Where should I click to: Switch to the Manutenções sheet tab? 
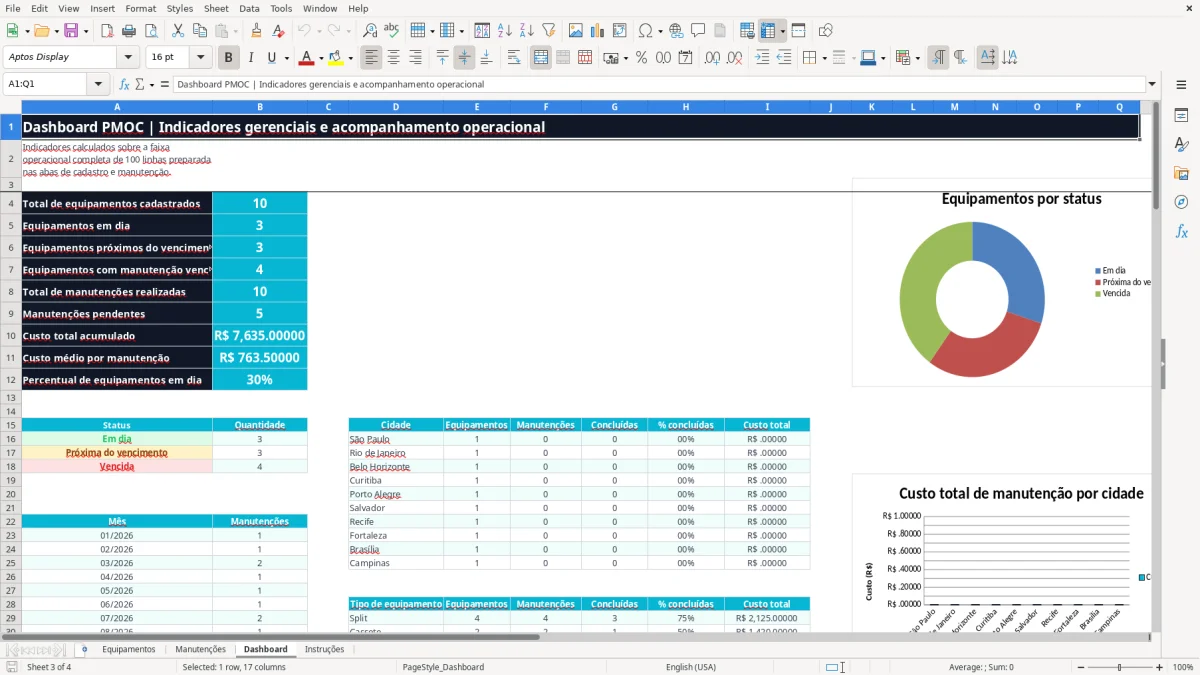[200, 649]
